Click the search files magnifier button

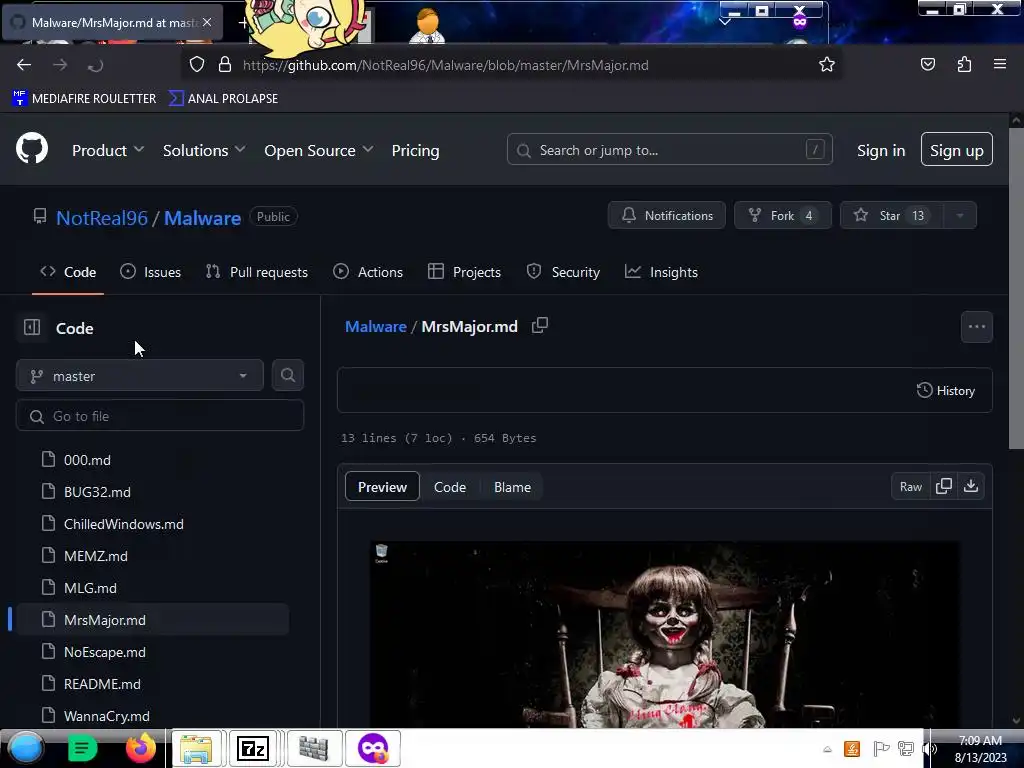pyautogui.click(x=288, y=376)
